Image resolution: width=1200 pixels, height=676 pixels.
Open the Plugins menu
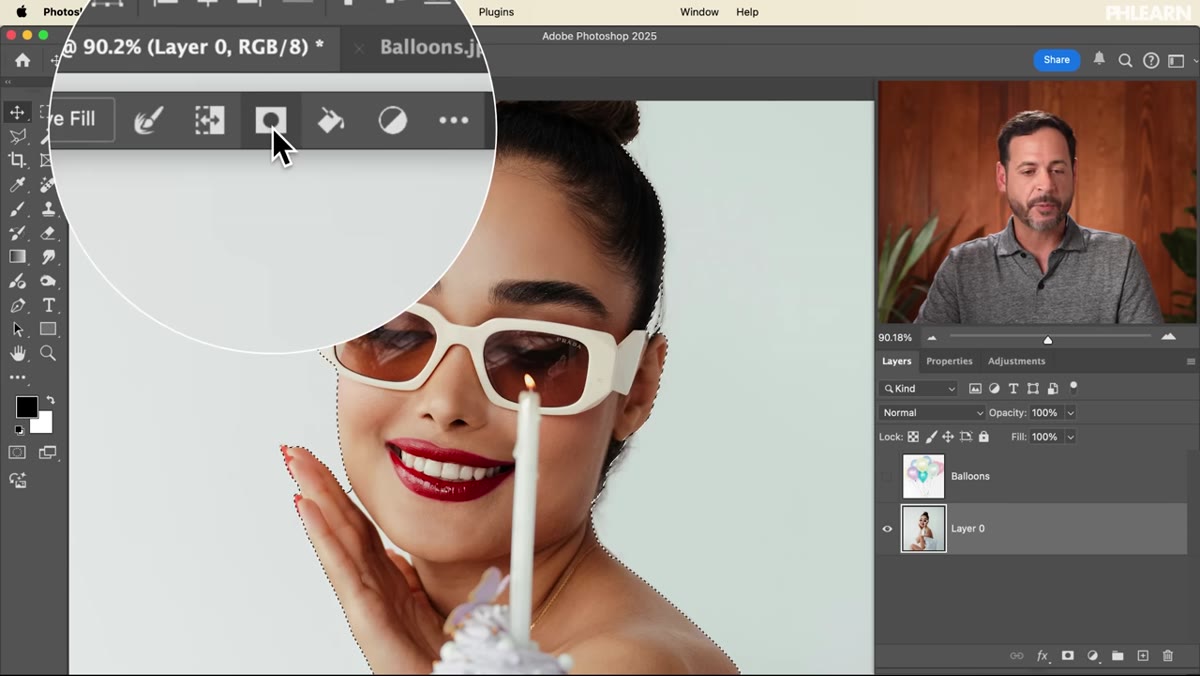click(x=496, y=12)
